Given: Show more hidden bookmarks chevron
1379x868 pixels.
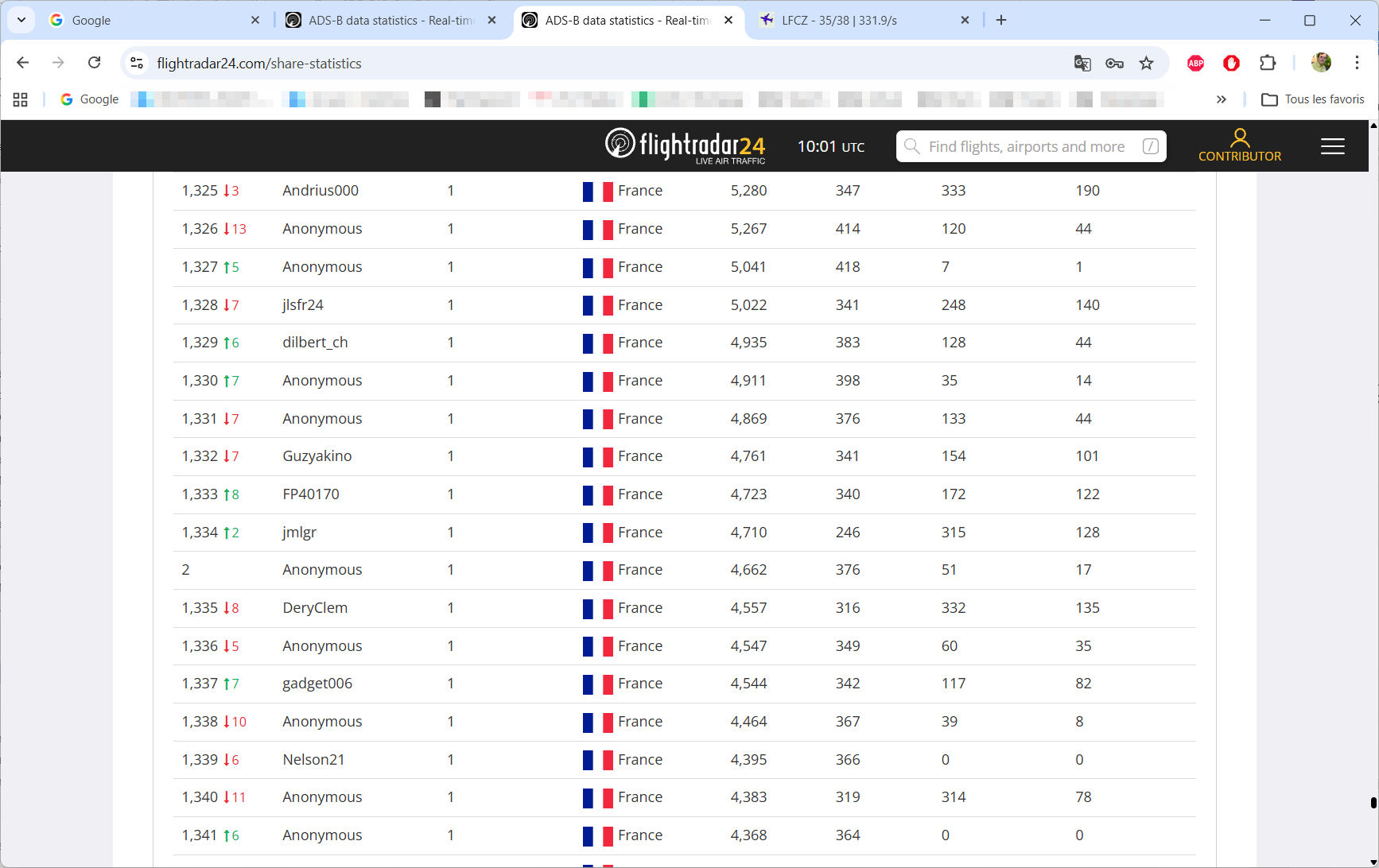Looking at the screenshot, I should coord(1222,99).
